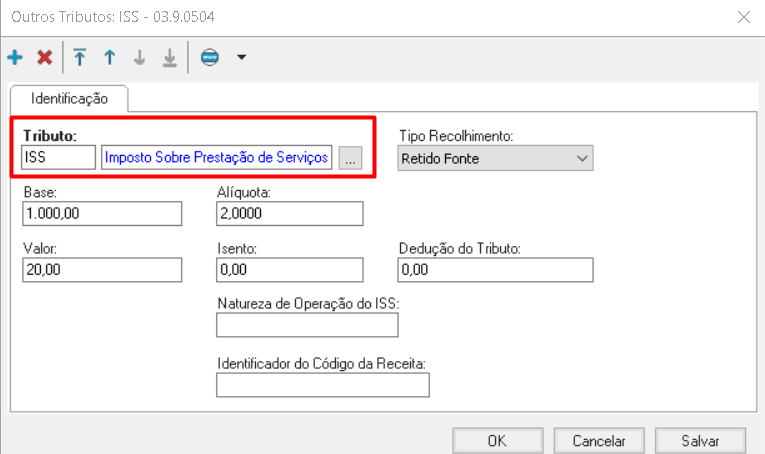765x454 pixels.
Task: Click the Cancelar button
Action: click(599, 441)
